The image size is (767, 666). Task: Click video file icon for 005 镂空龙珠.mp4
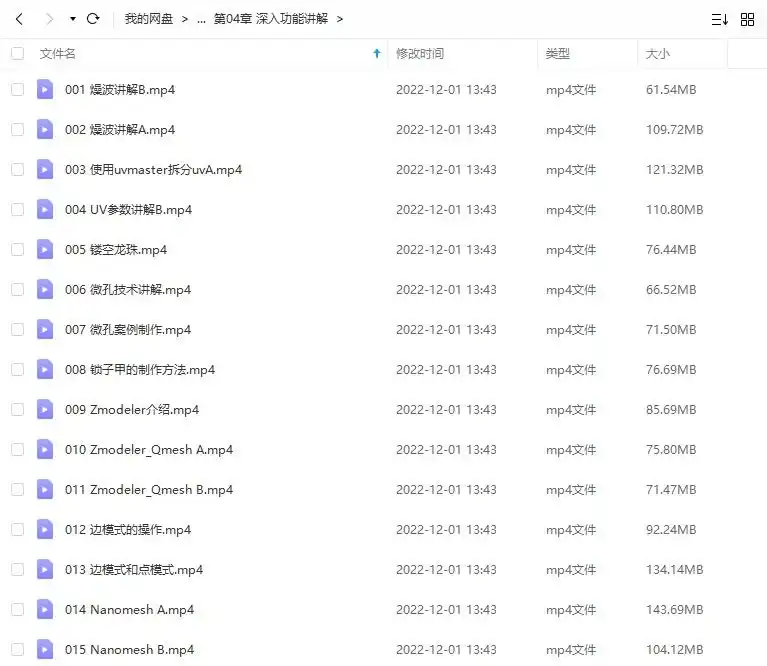tap(45, 249)
